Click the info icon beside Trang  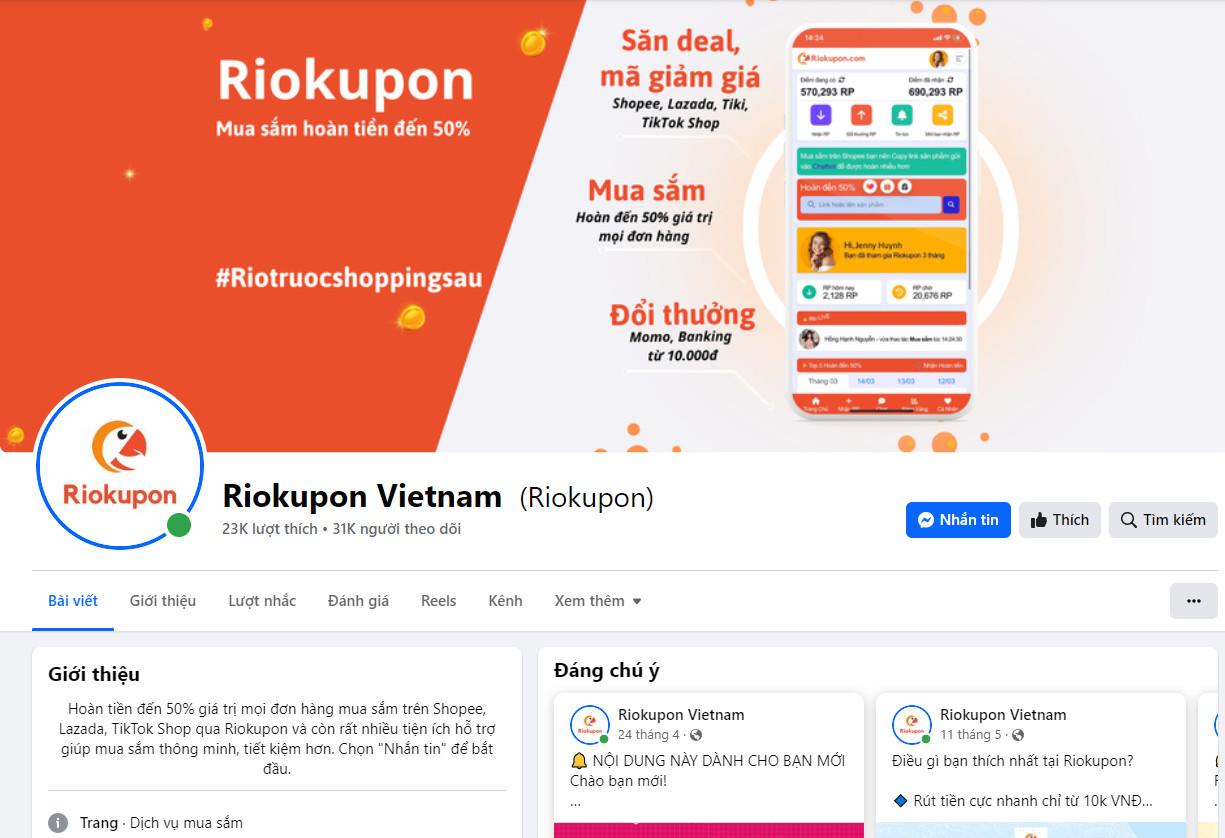click(x=59, y=823)
